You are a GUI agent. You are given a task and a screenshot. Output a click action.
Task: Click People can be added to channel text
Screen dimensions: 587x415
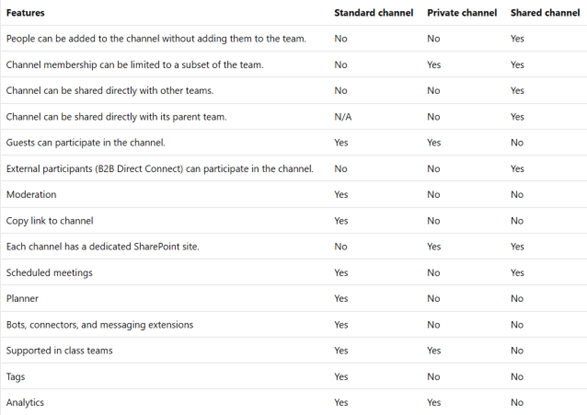pos(156,39)
